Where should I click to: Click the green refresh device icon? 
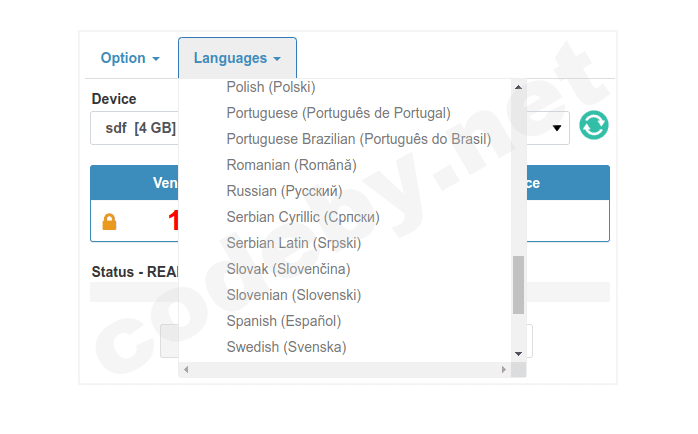[x=594, y=125]
